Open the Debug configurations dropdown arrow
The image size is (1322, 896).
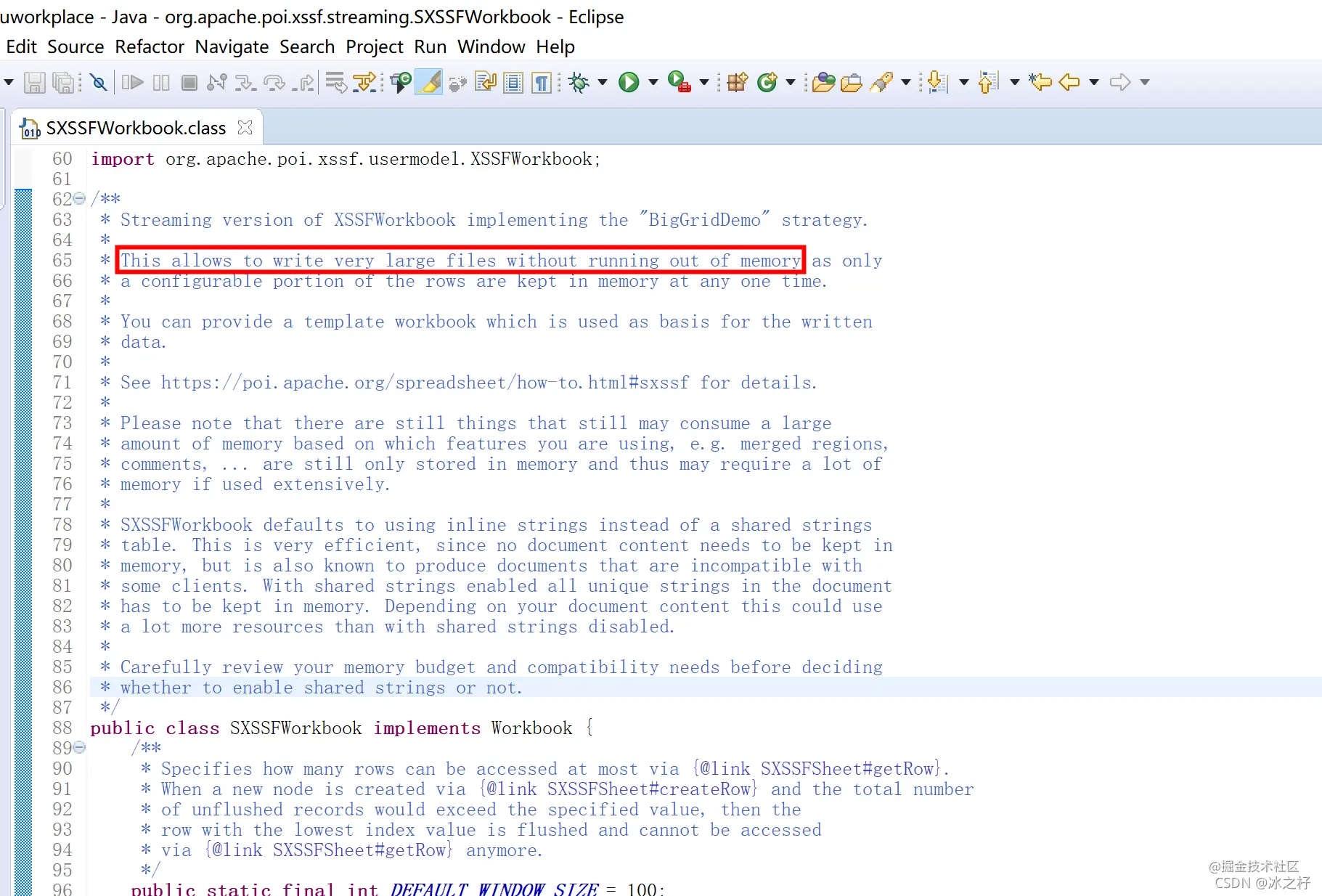603,82
